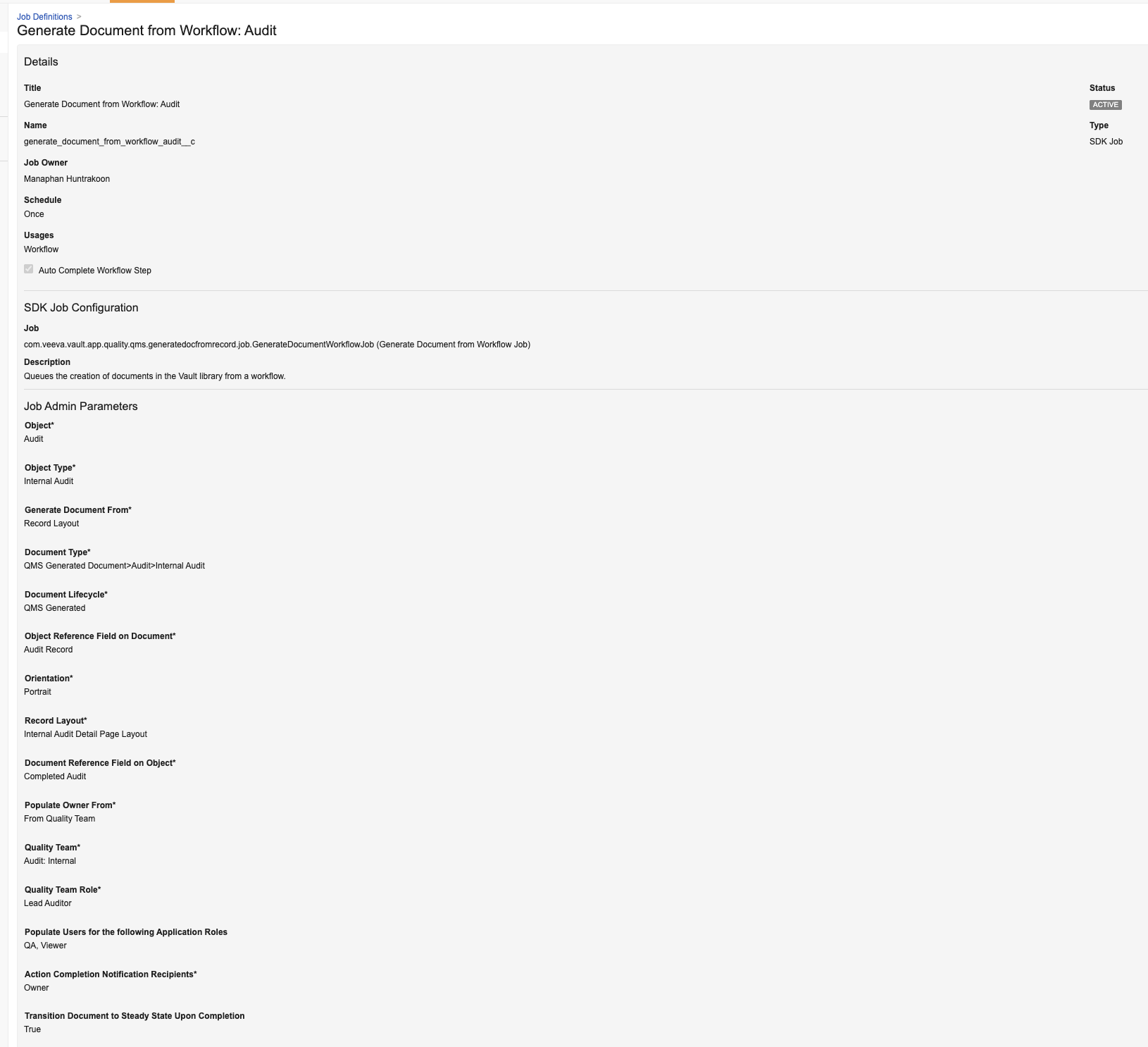Click the QMS Generated lifecycle value
Viewport: 1148px width, 1047px height.
(54, 608)
